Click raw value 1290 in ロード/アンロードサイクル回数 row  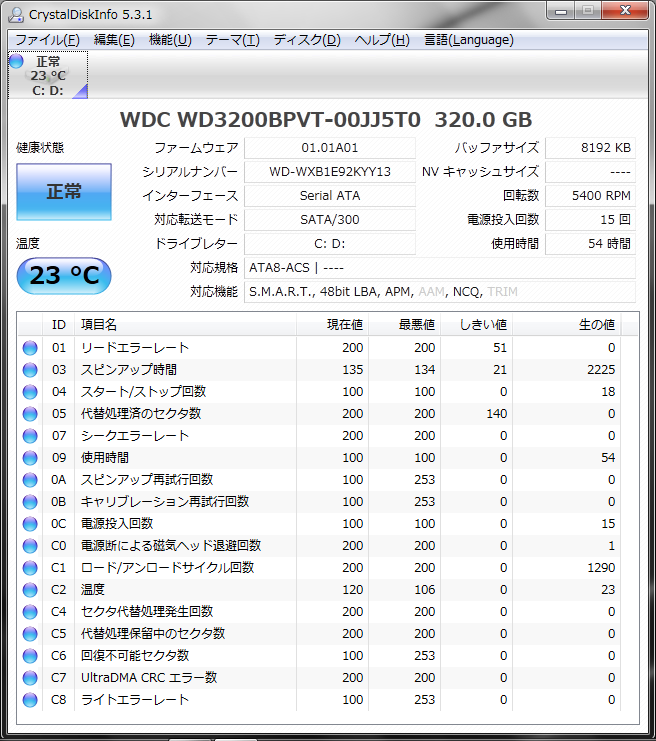pyautogui.click(x=601, y=568)
